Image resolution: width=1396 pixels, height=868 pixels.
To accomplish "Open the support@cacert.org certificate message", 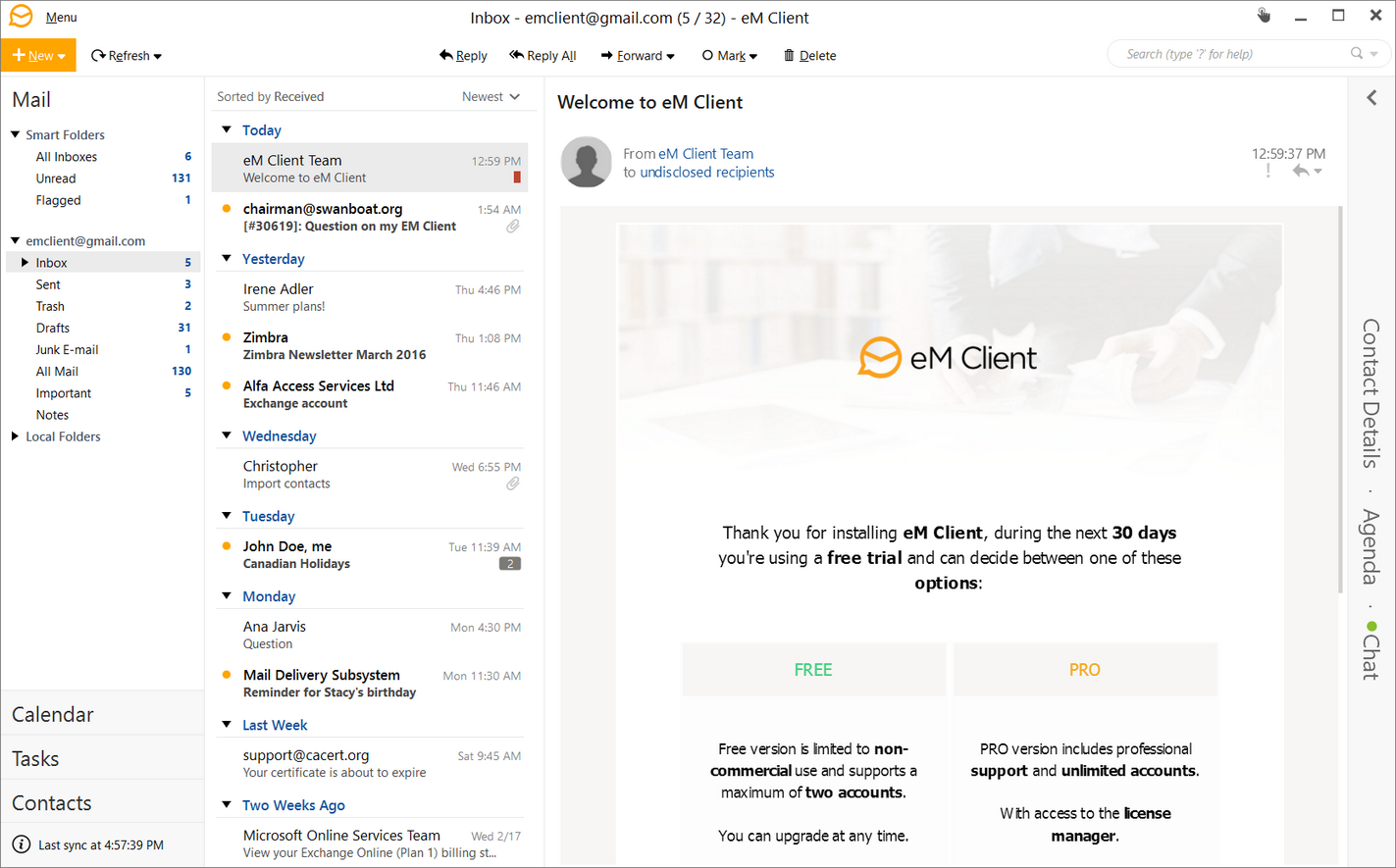I will coord(370,763).
